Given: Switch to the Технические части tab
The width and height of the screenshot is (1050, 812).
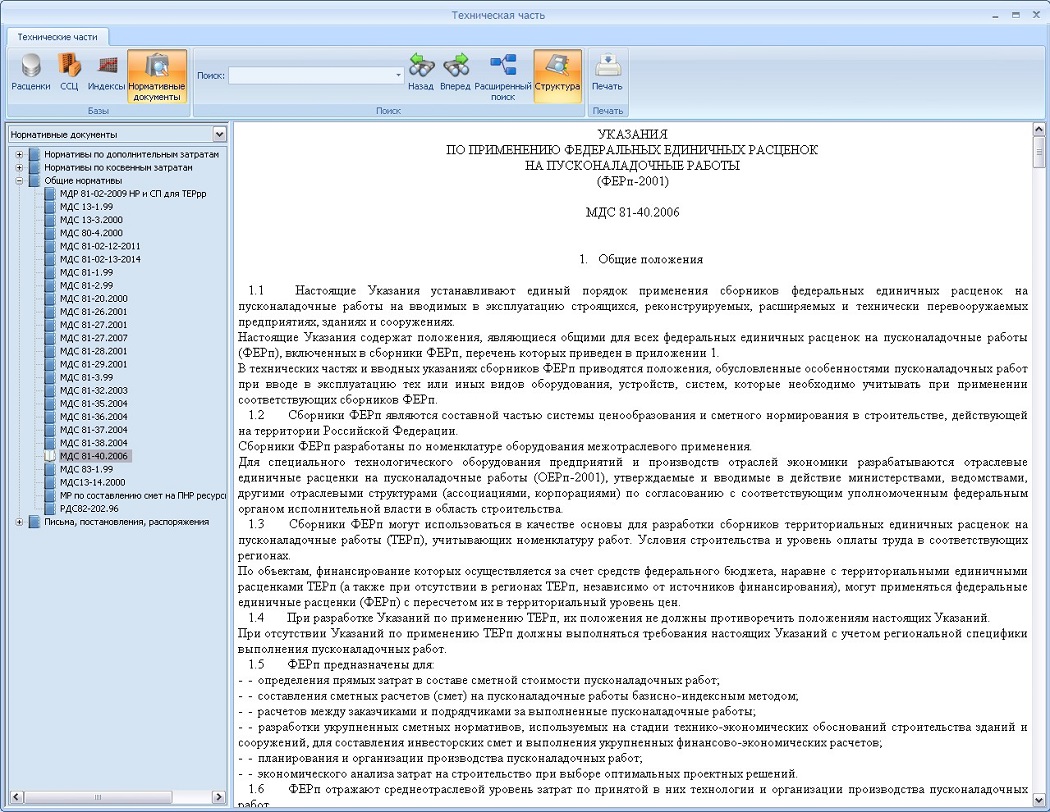Looking at the screenshot, I should point(58,37).
